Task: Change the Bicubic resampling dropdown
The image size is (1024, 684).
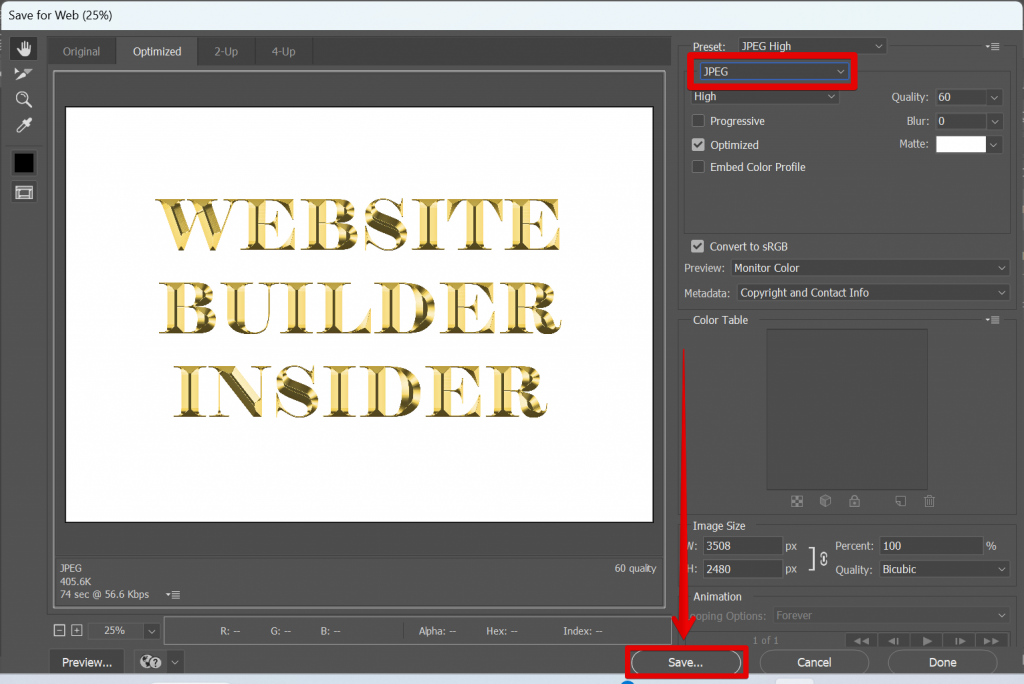Action: pyautogui.click(x=943, y=568)
